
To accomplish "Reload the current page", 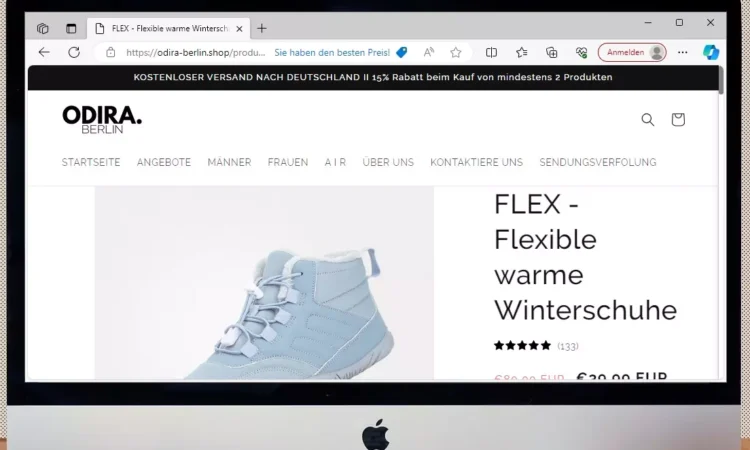I will point(74,52).
